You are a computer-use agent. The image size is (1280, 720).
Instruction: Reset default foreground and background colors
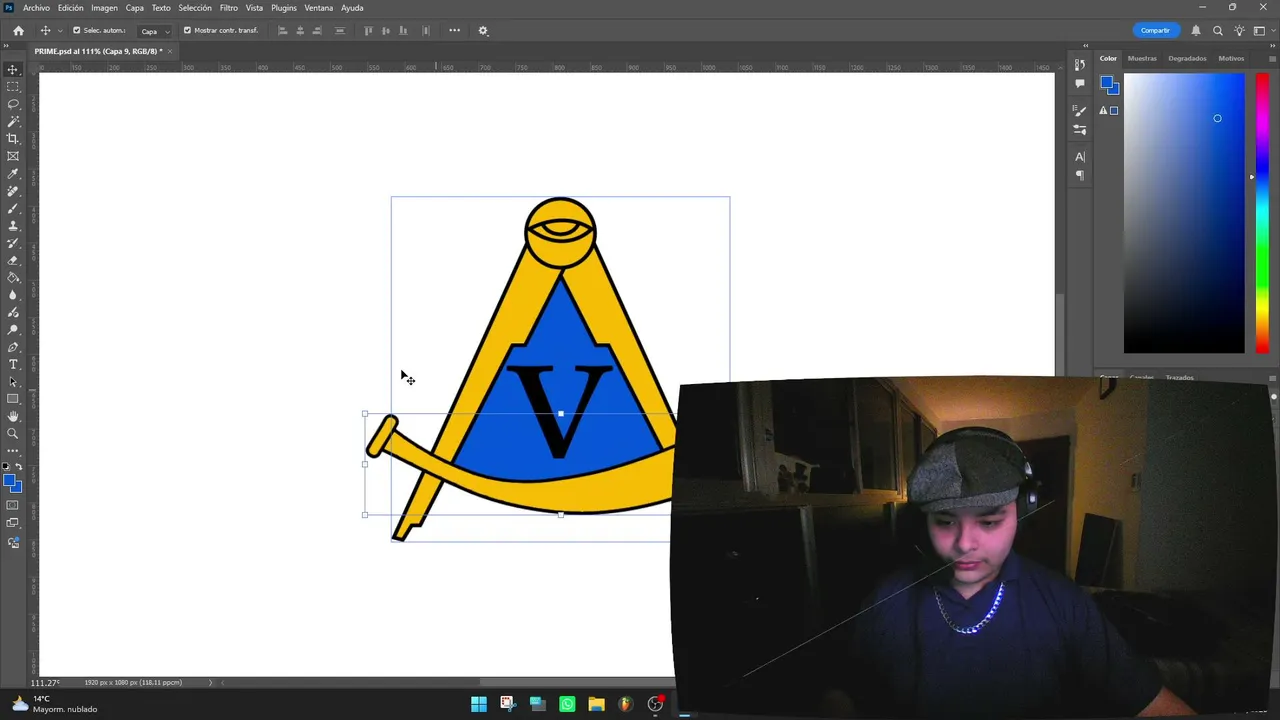6,467
